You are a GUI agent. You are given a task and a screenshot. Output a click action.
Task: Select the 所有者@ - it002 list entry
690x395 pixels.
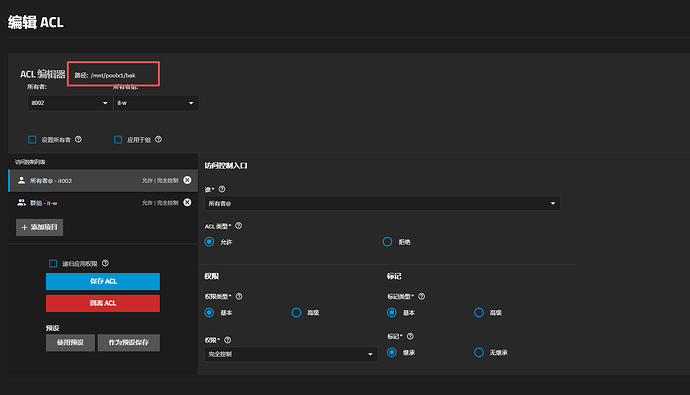tap(103, 180)
